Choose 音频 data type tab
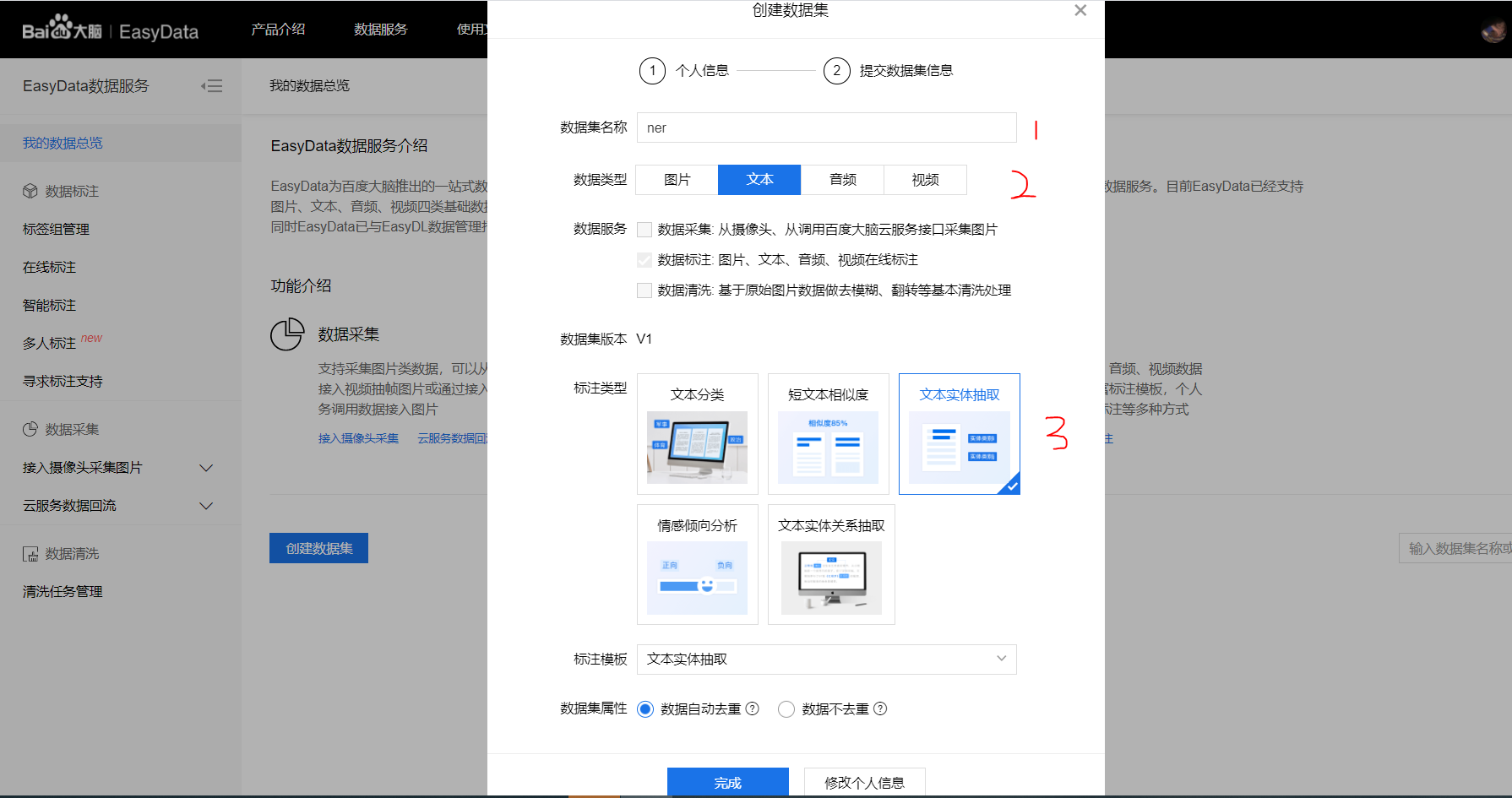This screenshot has width=1512, height=798. (843, 180)
